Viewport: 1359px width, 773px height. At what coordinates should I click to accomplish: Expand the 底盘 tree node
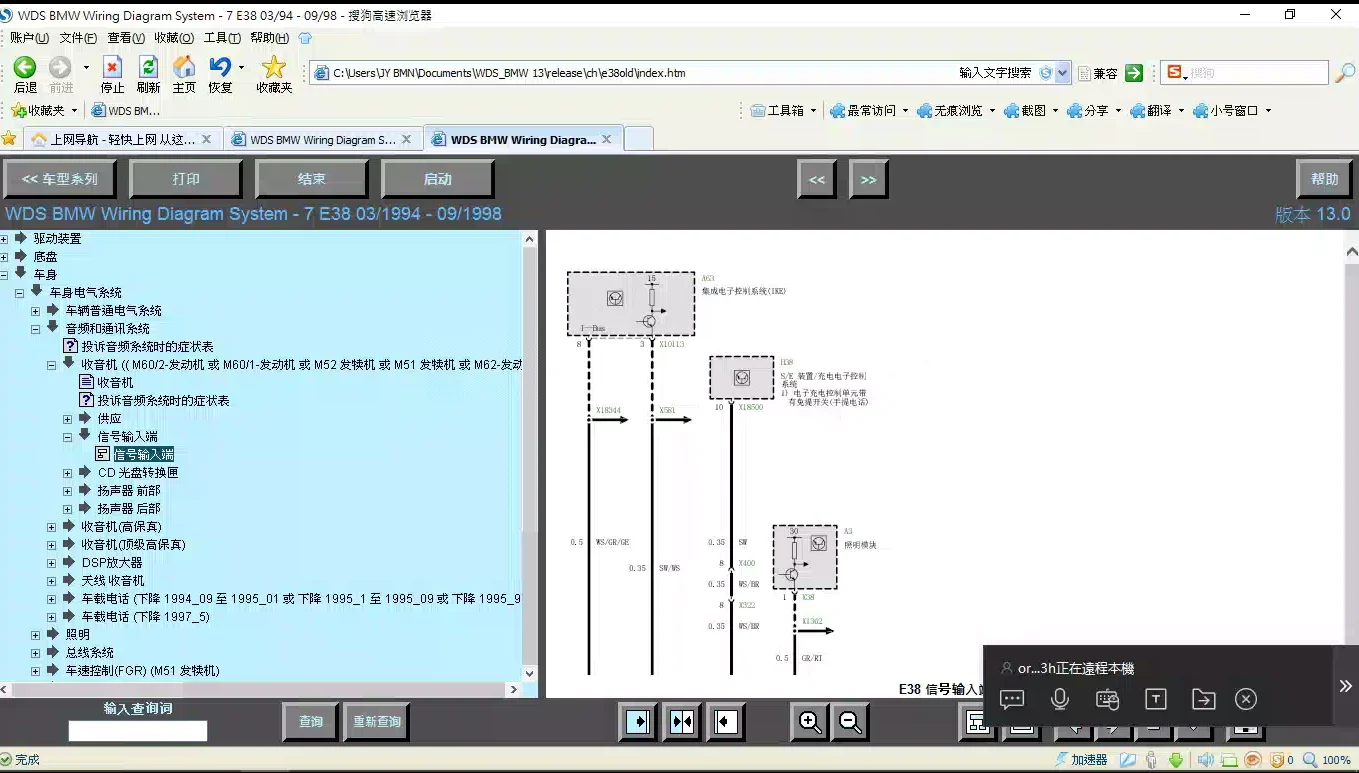tap(5, 257)
